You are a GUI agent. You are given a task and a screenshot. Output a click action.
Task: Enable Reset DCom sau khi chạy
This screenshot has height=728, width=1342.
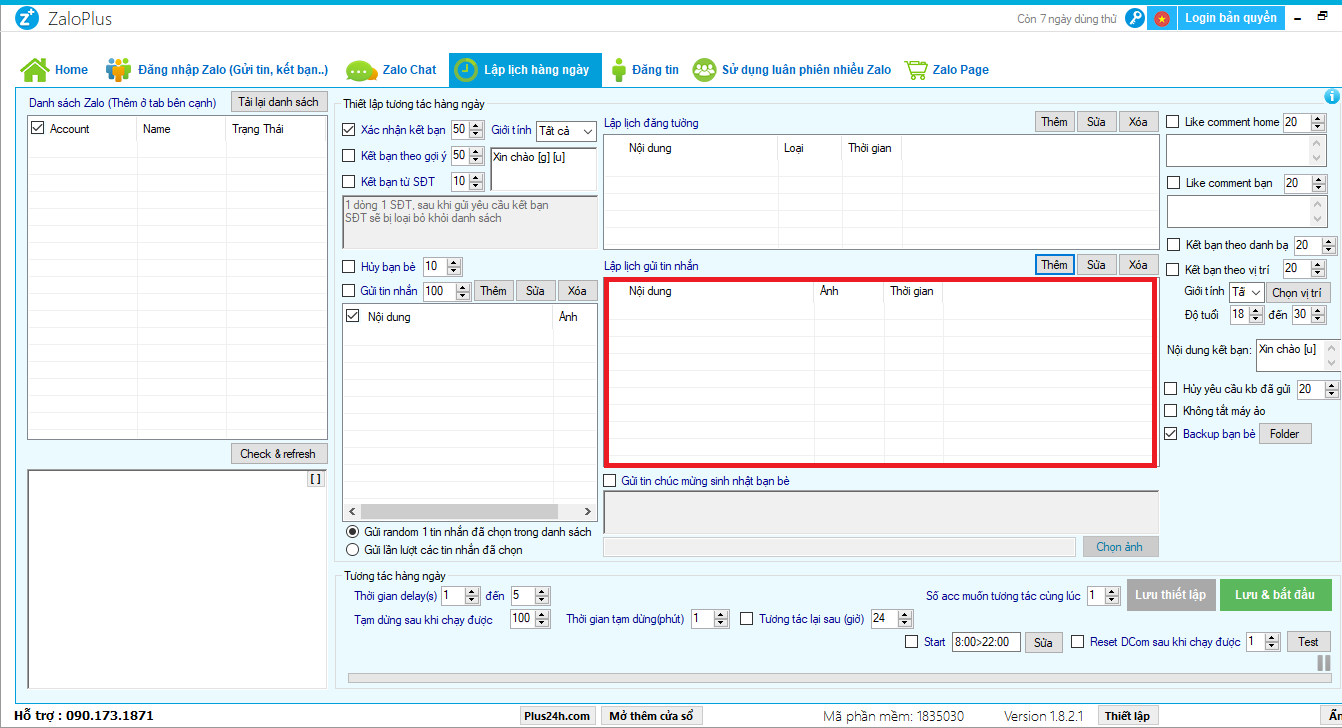point(1077,642)
